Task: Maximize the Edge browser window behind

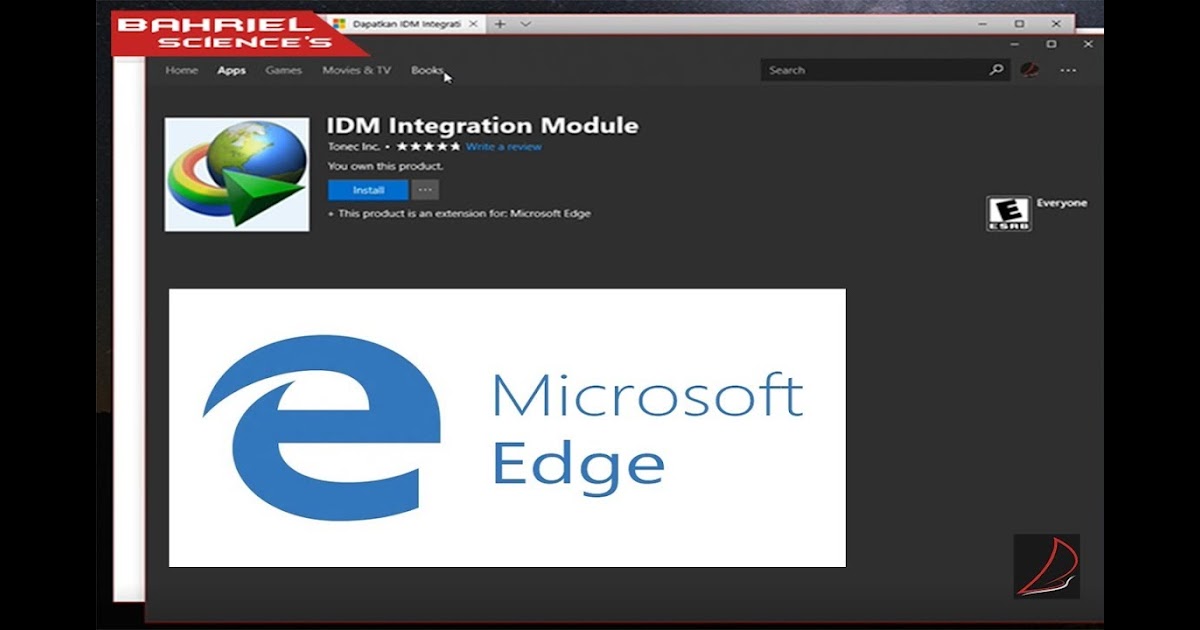Action: [x=1019, y=23]
